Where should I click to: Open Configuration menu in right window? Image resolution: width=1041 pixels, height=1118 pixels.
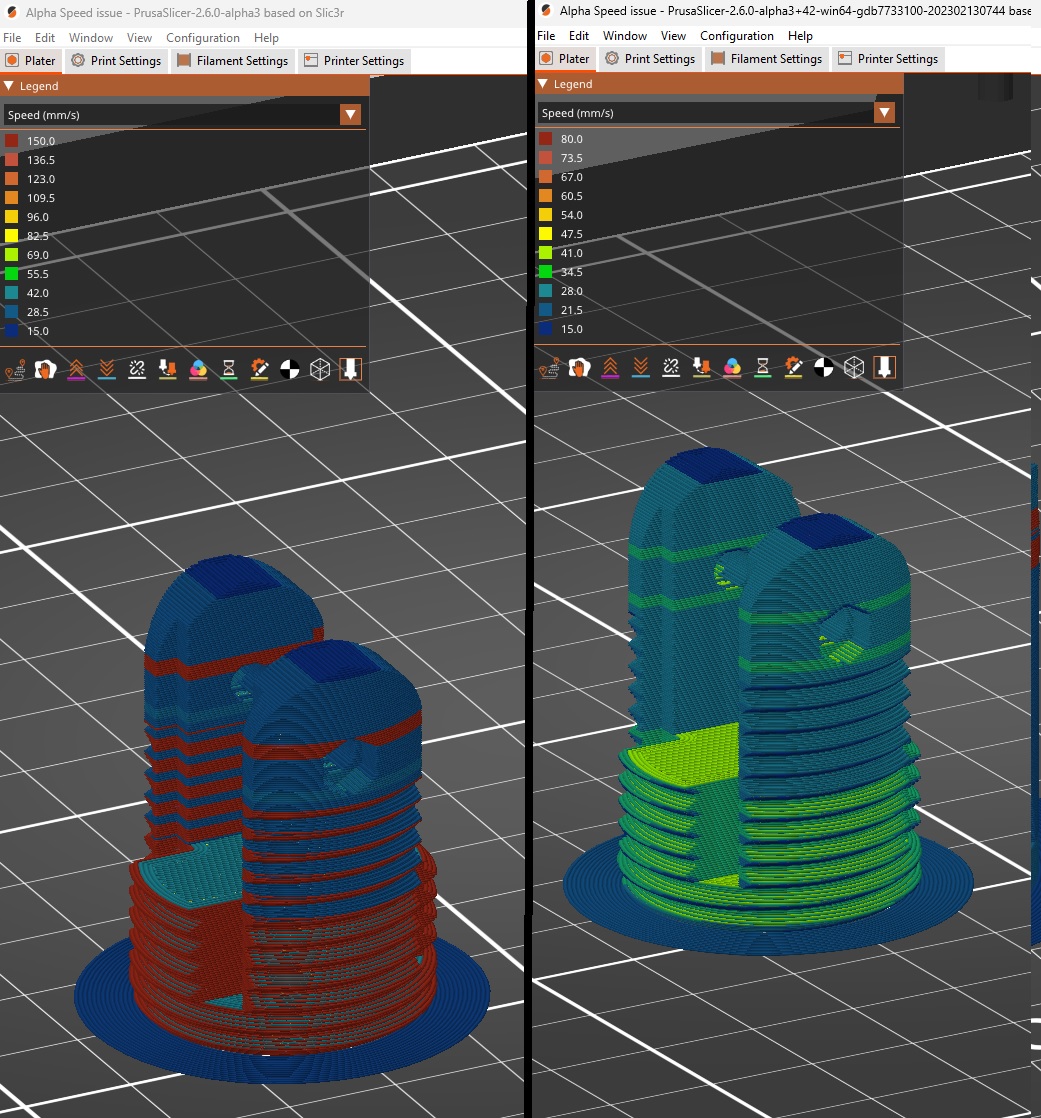point(737,36)
